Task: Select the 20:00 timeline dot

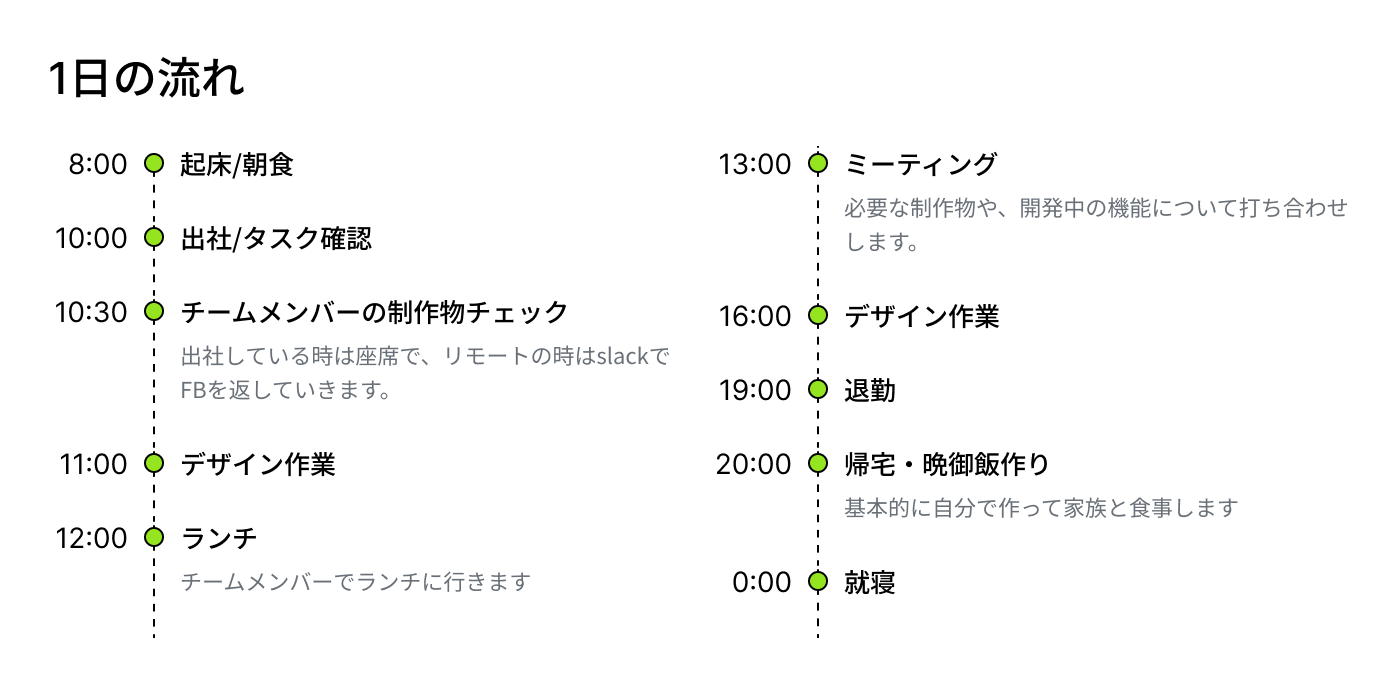Action: pyautogui.click(x=818, y=463)
